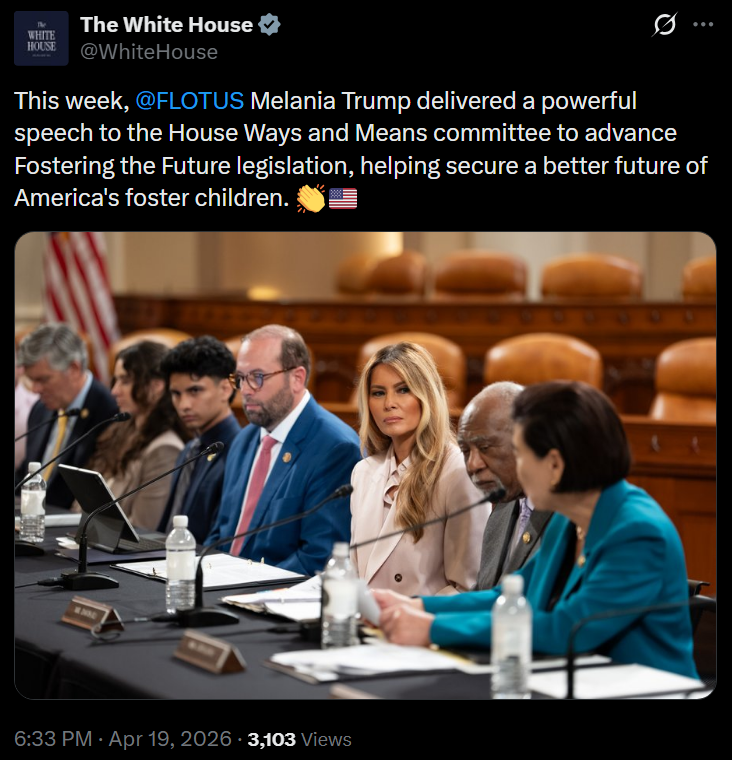
Task: Open the @WhiteHouse handle link
Action: tap(149, 52)
